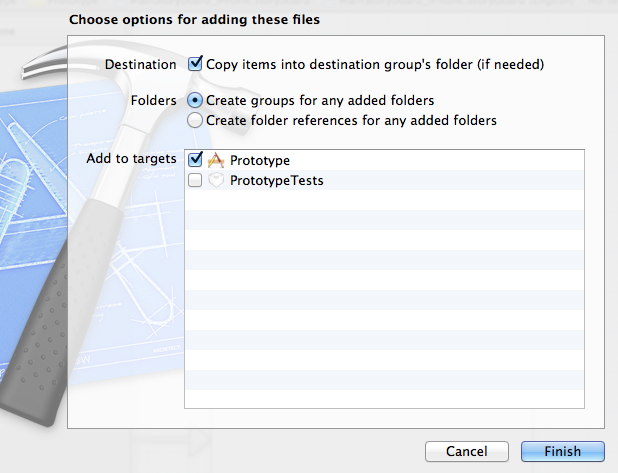Select the Prototype row name

pyautogui.click(x=260, y=160)
